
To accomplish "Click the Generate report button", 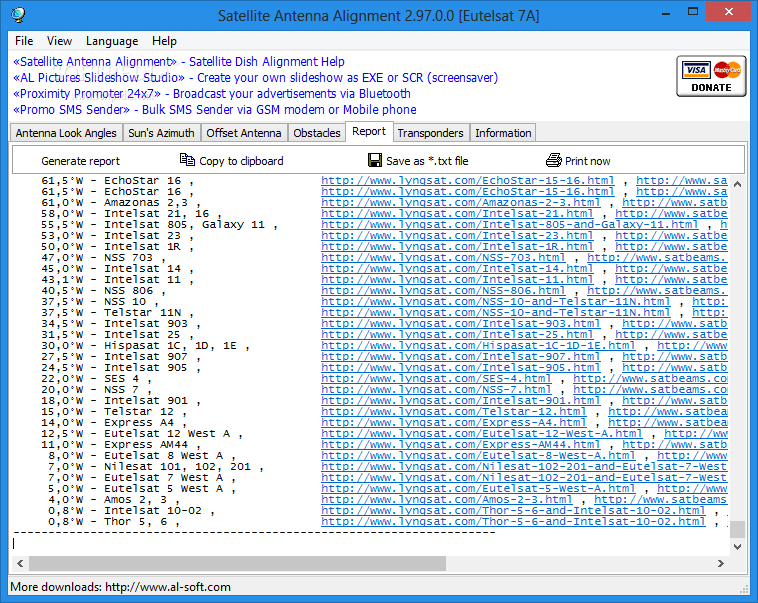I will click(x=80, y=161).
